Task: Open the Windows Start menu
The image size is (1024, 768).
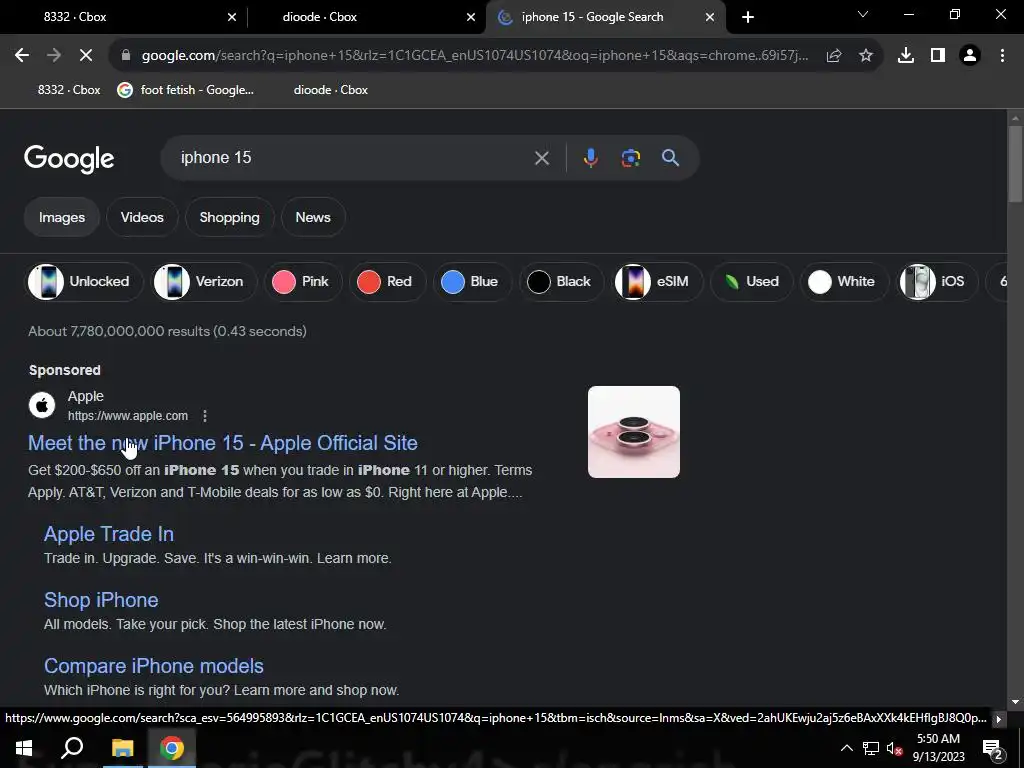Action: tap(24, 748)
